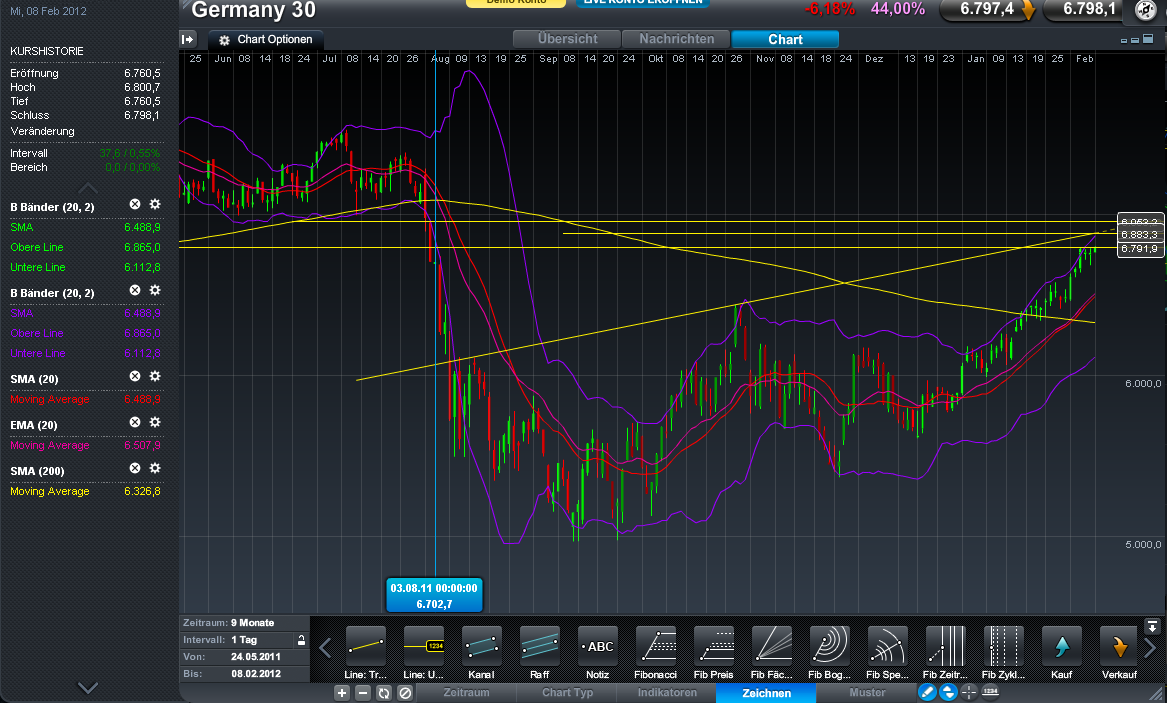Toggle the crosshair cursor icon
This screenshot has height=703, width=1167.
point(969,693)
